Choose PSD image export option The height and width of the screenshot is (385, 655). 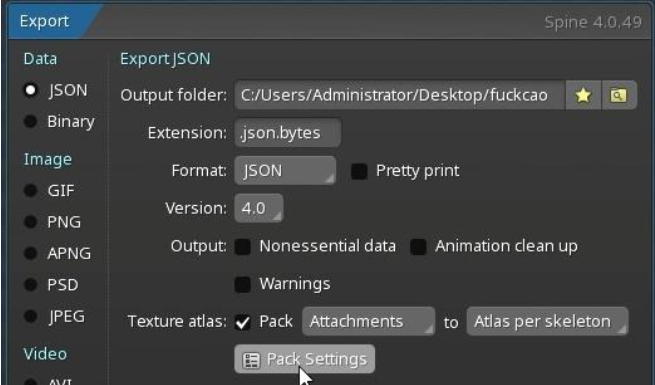[x=31, y=285]
